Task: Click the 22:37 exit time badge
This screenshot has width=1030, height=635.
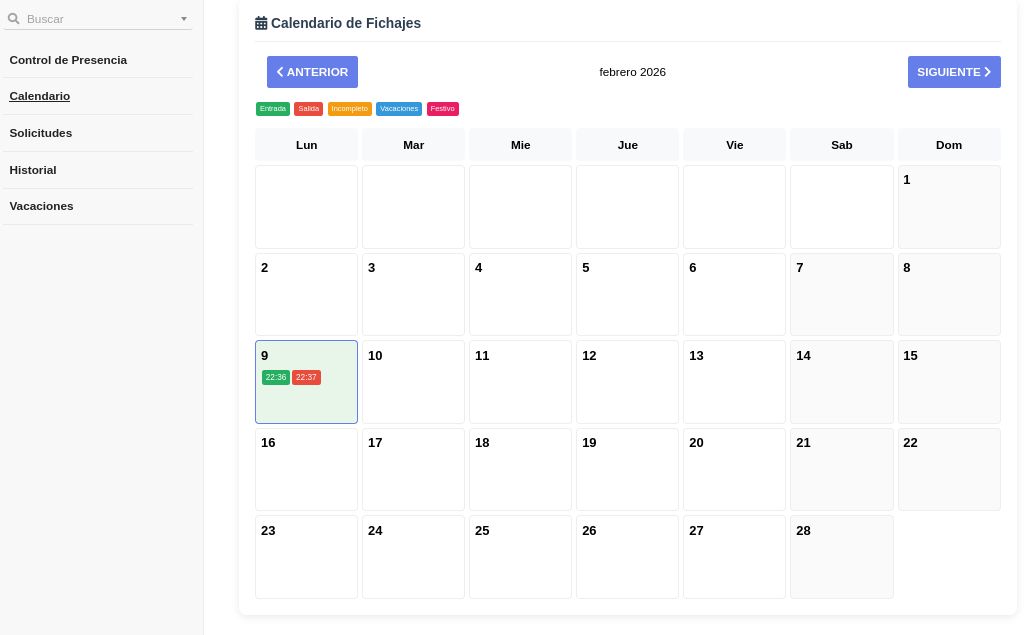Action: click(306, 378)
